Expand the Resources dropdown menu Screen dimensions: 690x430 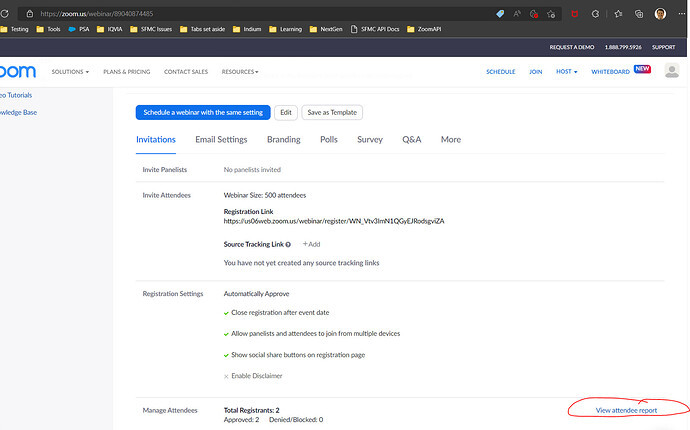pos(240,72)
